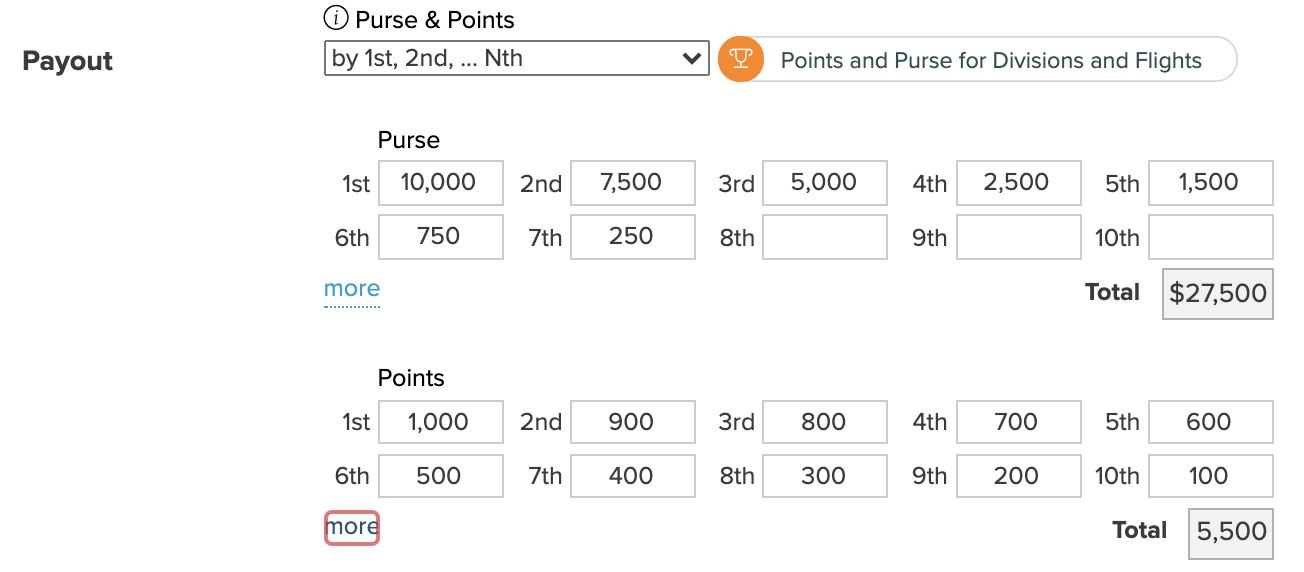
Task: Select the 2nd place Purse field showing 7,500
Action: 633,183
